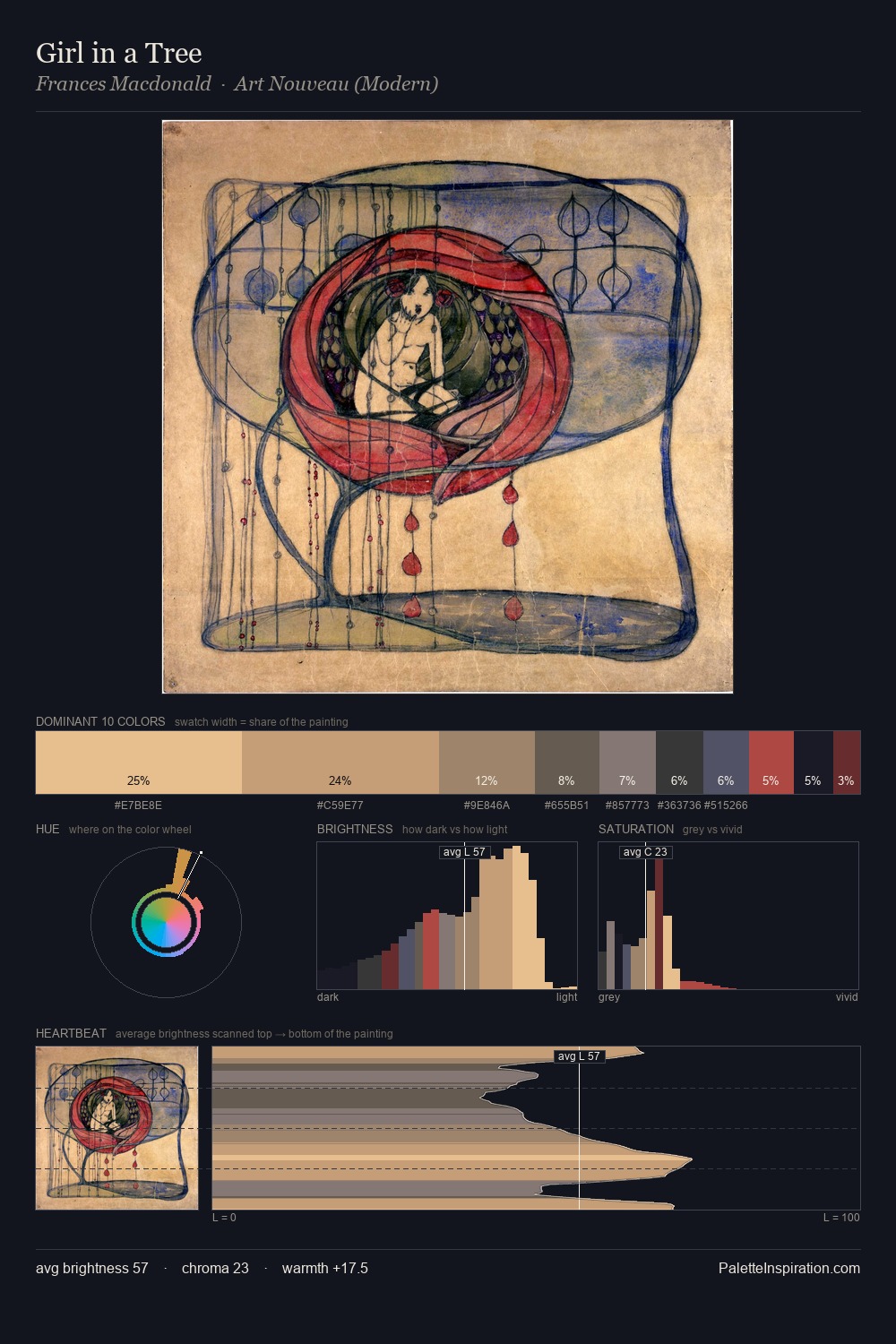The width and height of the screenshot is (896, 1344).
Task: Click the avg brightness 57 footer stat
Action: (x=92, y=1268)
